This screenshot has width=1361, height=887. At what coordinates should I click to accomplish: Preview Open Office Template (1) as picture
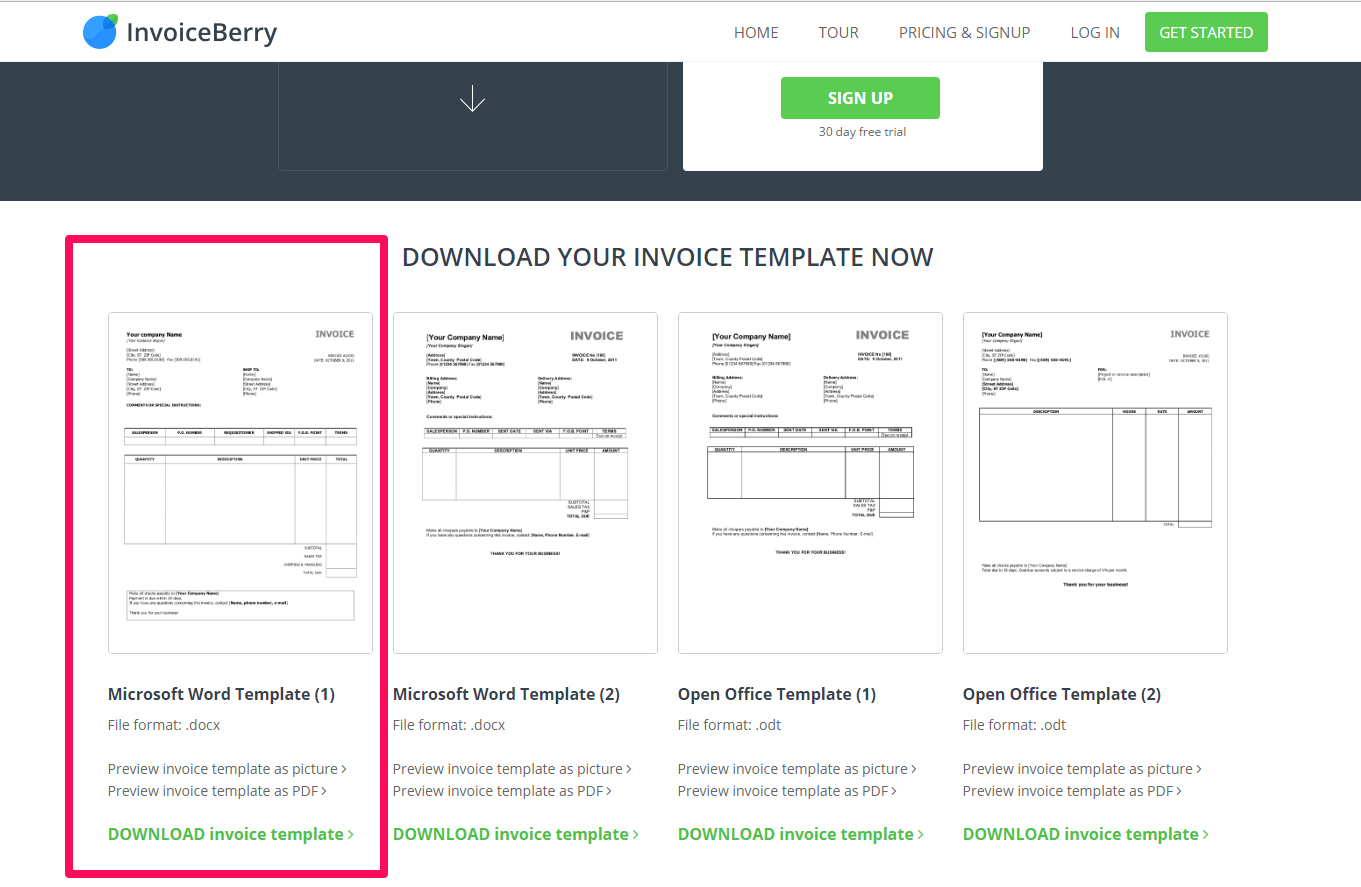coord(797,769)
